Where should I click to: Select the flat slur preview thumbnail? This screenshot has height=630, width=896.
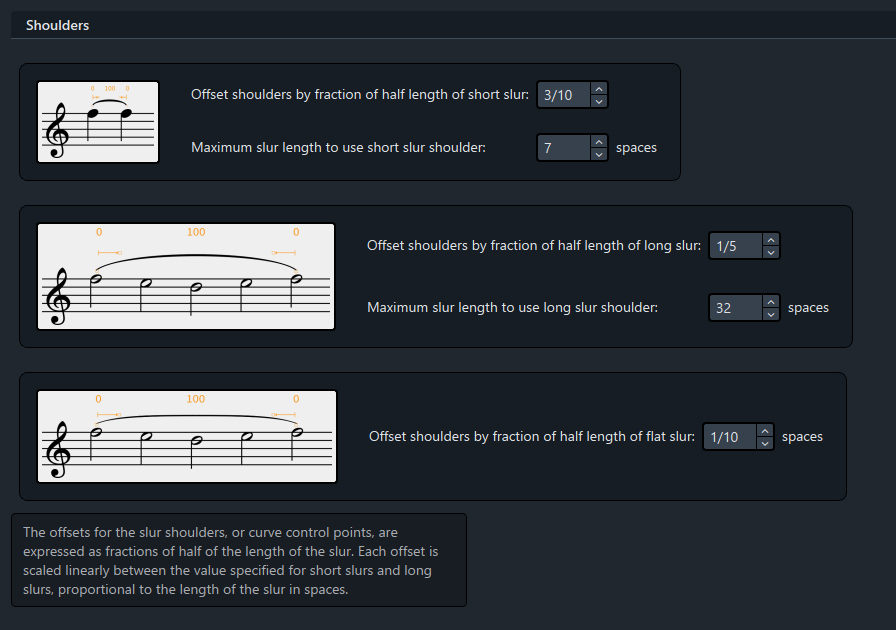[187, 436]
